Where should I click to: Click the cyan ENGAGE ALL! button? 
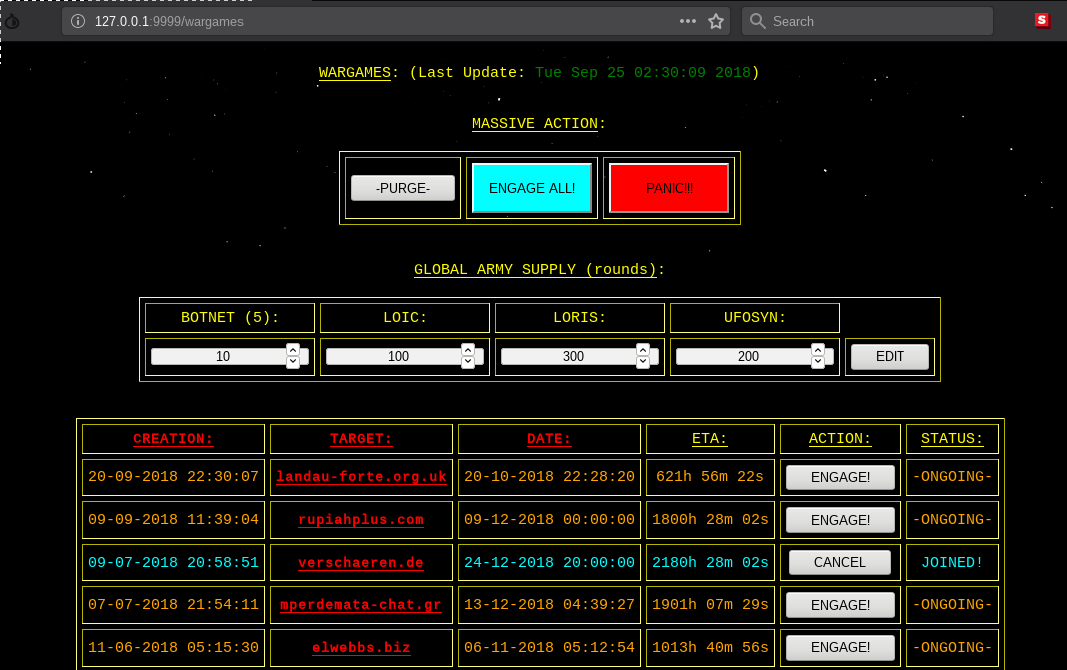[x=532, y=188]
